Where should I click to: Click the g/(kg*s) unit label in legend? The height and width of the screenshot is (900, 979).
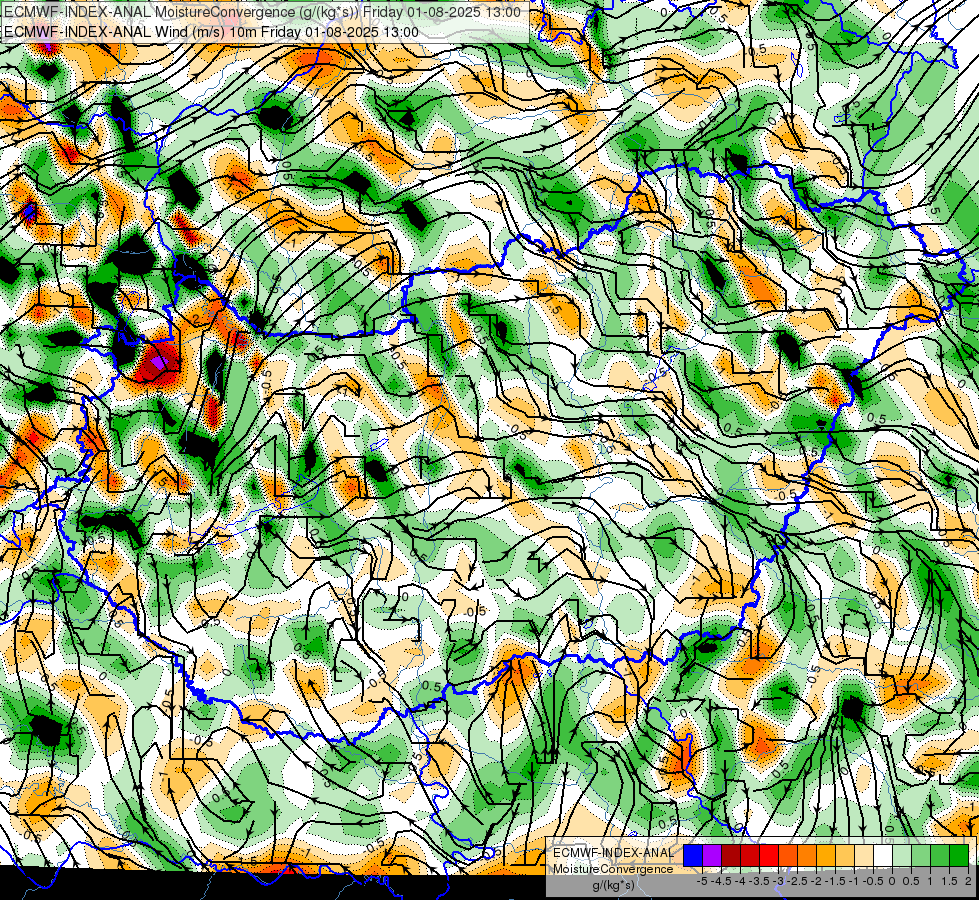613,886
